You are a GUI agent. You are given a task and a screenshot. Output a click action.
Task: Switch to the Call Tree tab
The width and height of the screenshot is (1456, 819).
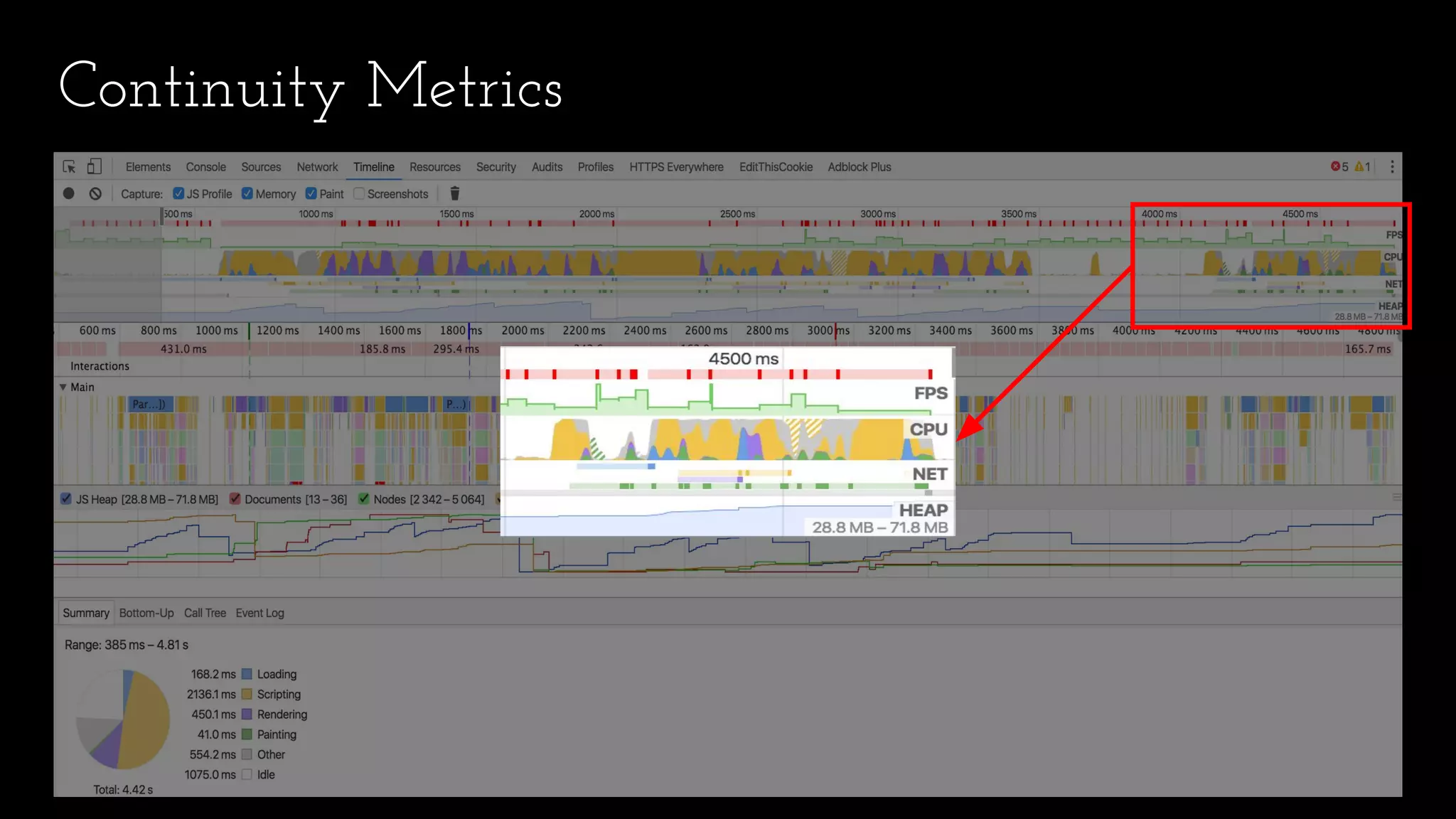point(205,613)
